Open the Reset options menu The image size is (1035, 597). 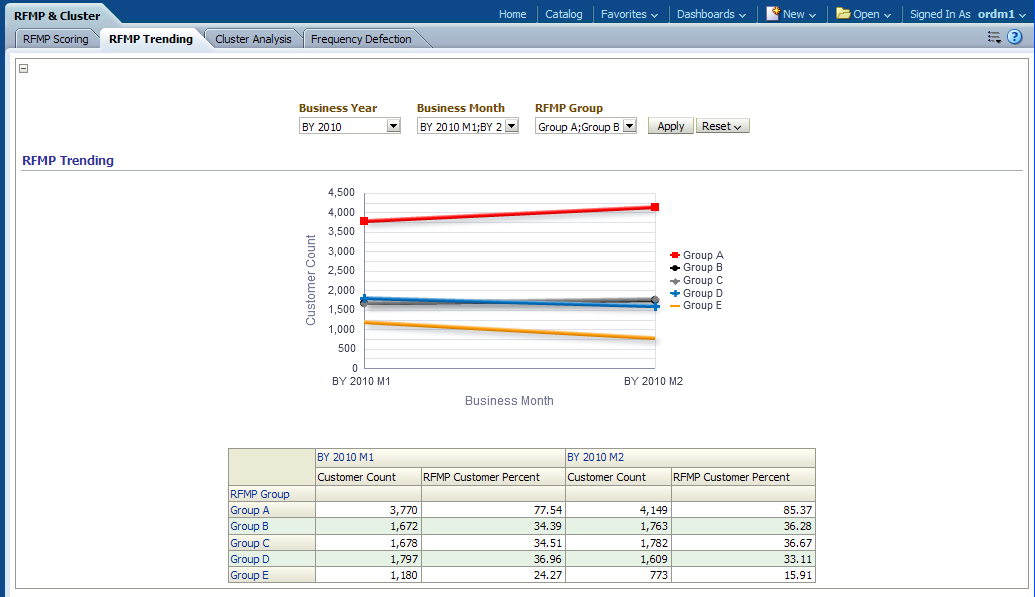point(722,126)
